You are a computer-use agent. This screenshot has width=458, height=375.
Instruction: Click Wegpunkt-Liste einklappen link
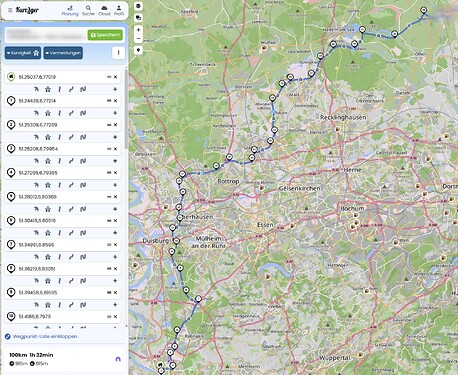tap(45, 336)
